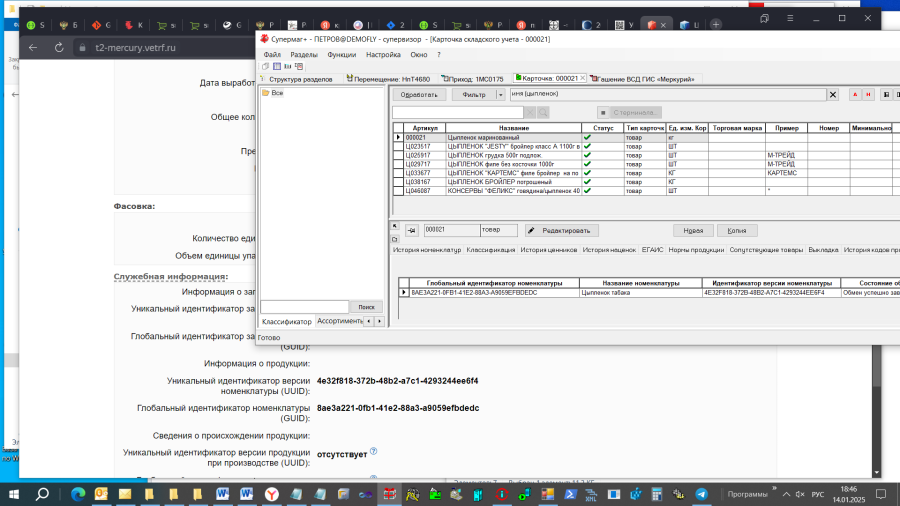Click the search magnifier icon beside the search box
The width and height of the screenshot is (900, 506).
pos(543,112)
